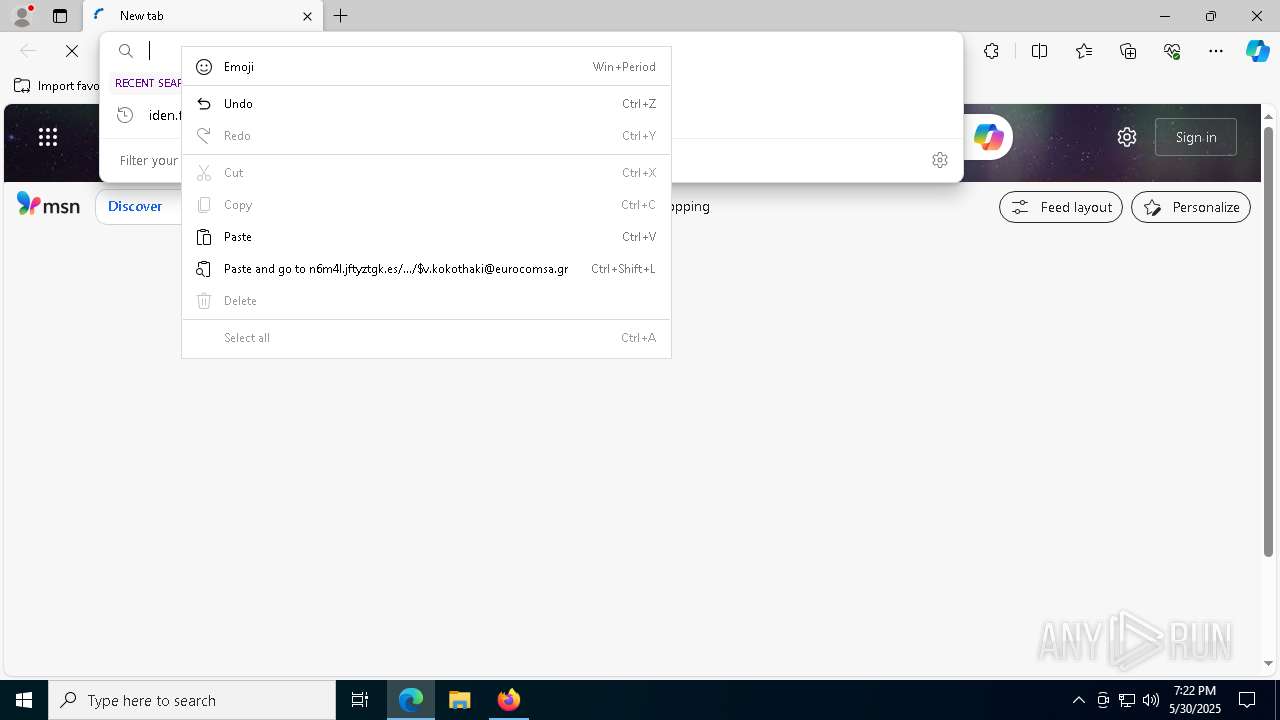Open MSN page settings gear
Screen dimensions: 1280x720
tap(1127, 137)
